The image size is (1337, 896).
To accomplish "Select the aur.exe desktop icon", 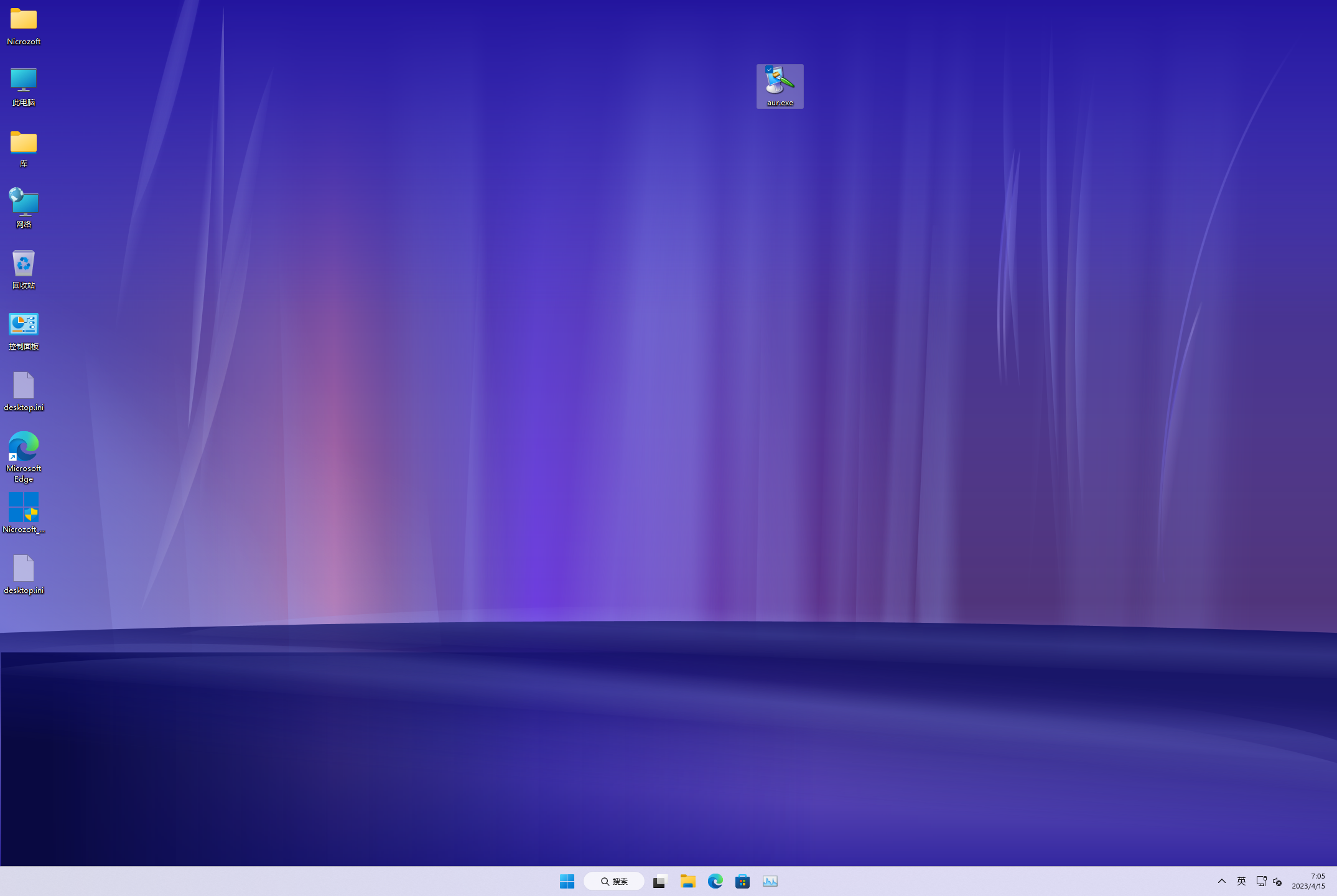I will pos(780,82).
